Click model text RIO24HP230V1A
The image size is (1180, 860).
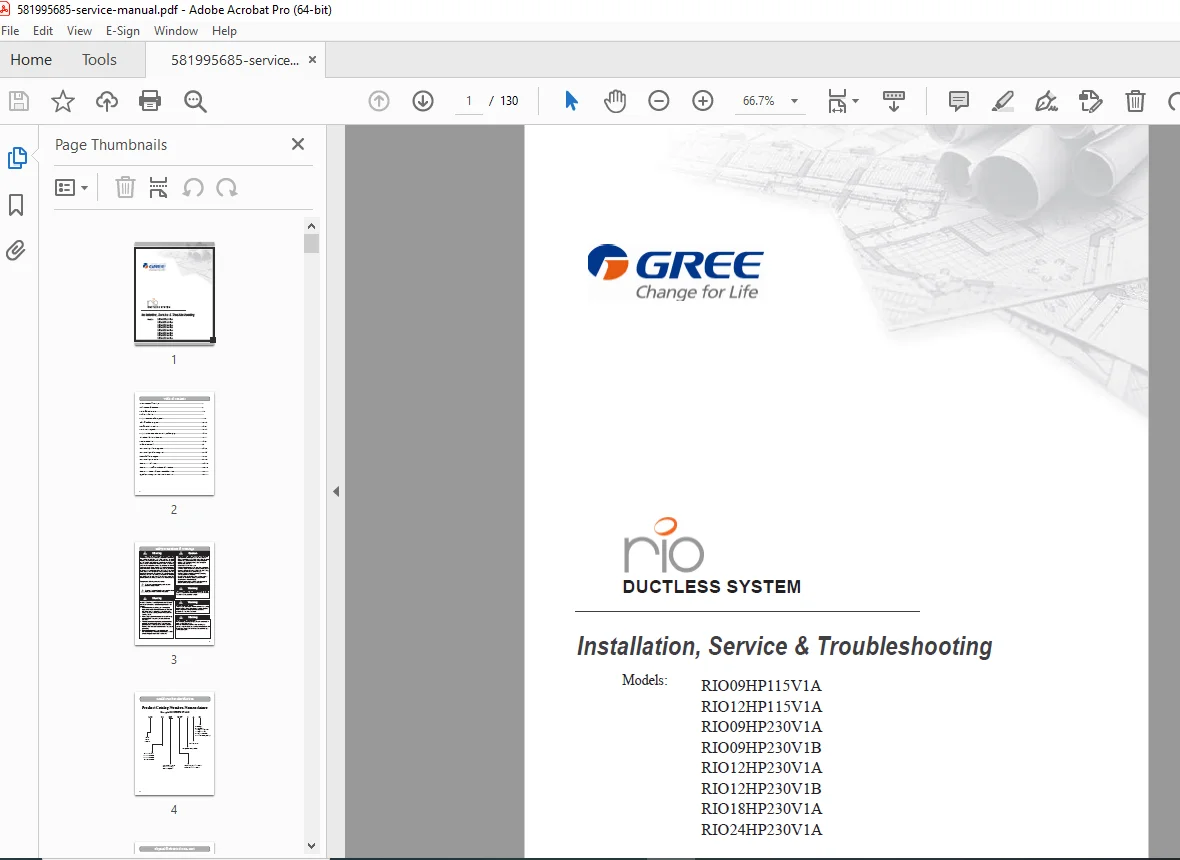click(761, 830)
